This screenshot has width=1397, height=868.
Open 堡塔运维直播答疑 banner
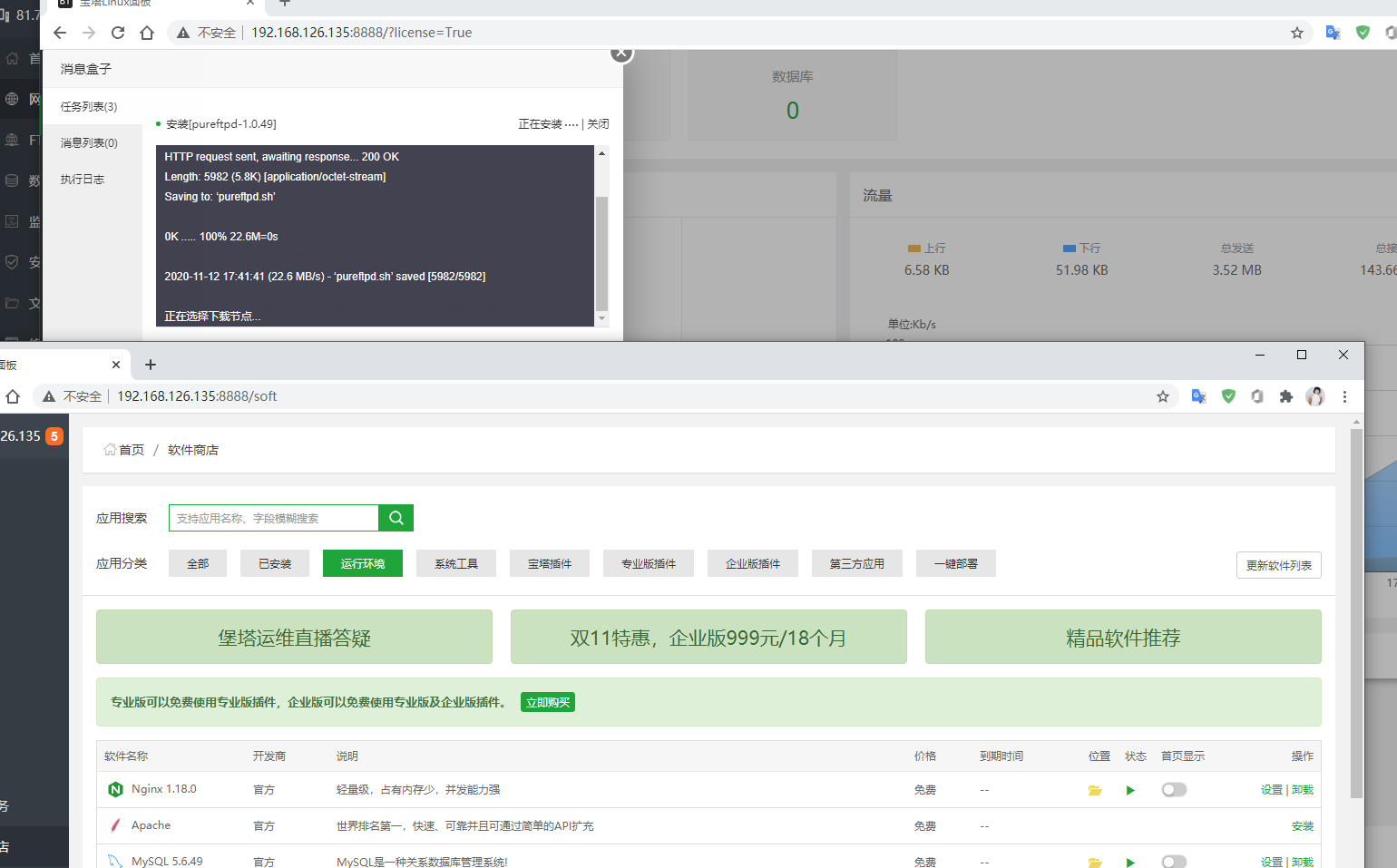tap(295, 637)
